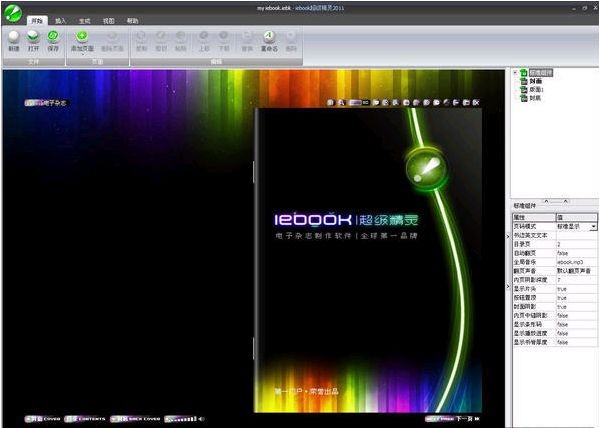Click the green iebook application logo button
Viewport: 599px width, 428px height.
[x=13, y=13]
